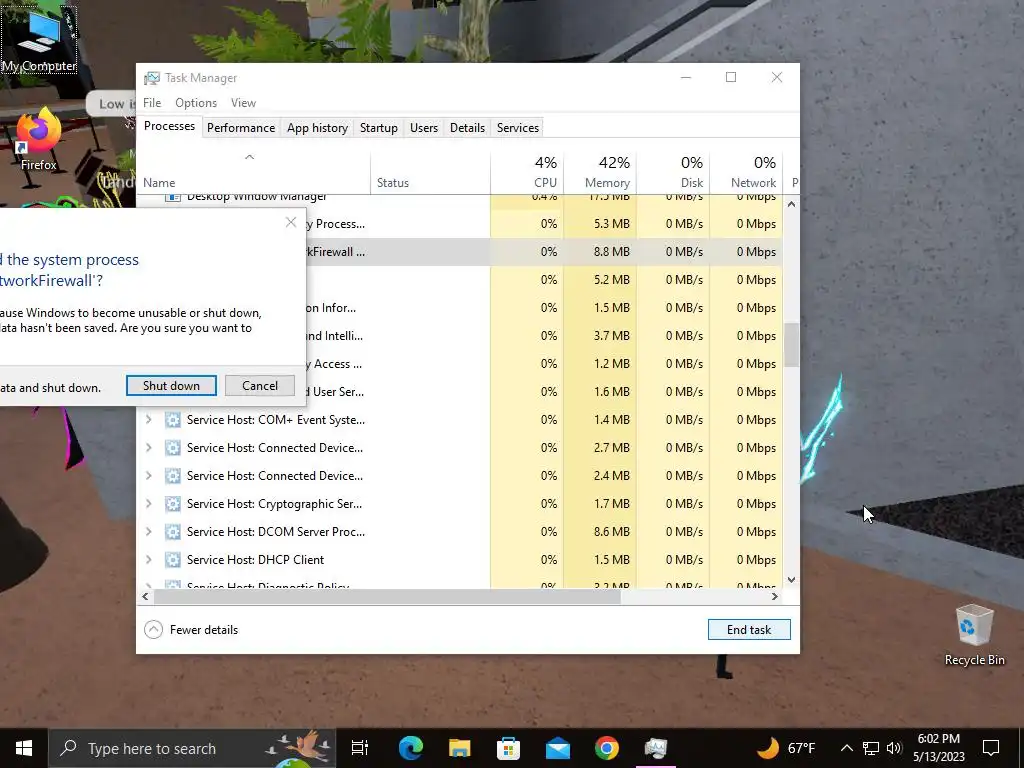This screenshot has height=768, width=1024.
Task: Switch to the App history tab
Action: click(317, 128)
